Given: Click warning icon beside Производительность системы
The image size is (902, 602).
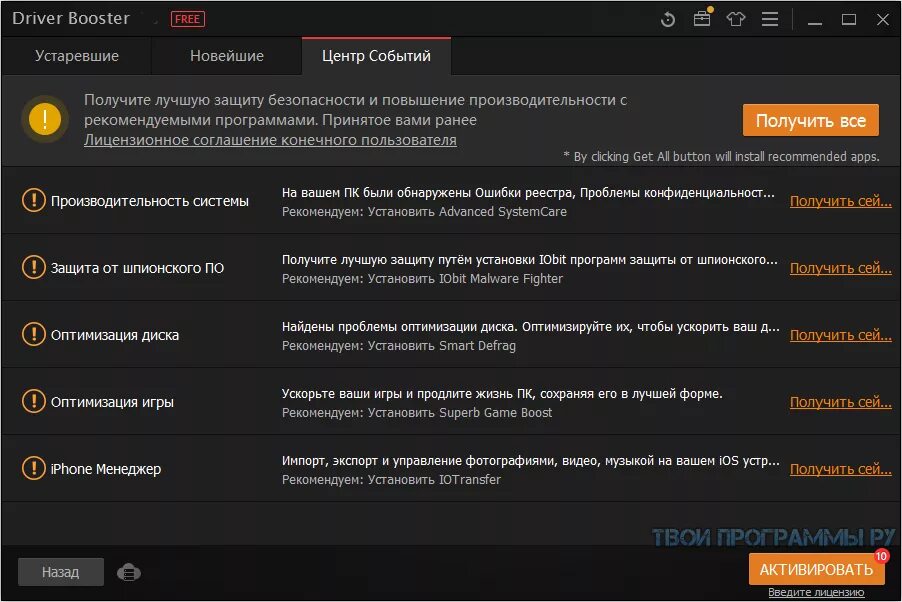Looking at the screenshot, I should click(34, 201).
